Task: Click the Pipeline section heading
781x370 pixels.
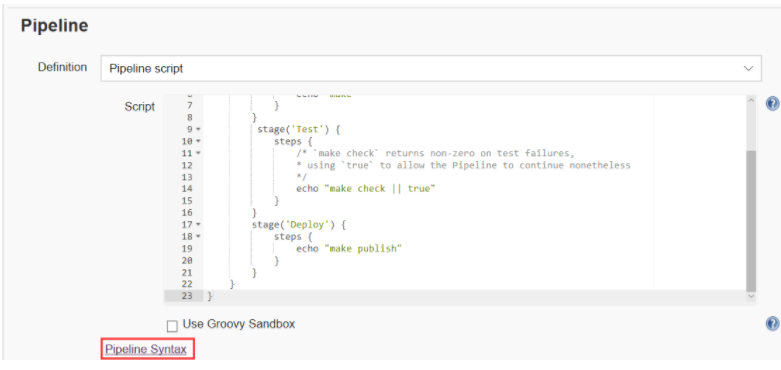Action: coord(54,26)
